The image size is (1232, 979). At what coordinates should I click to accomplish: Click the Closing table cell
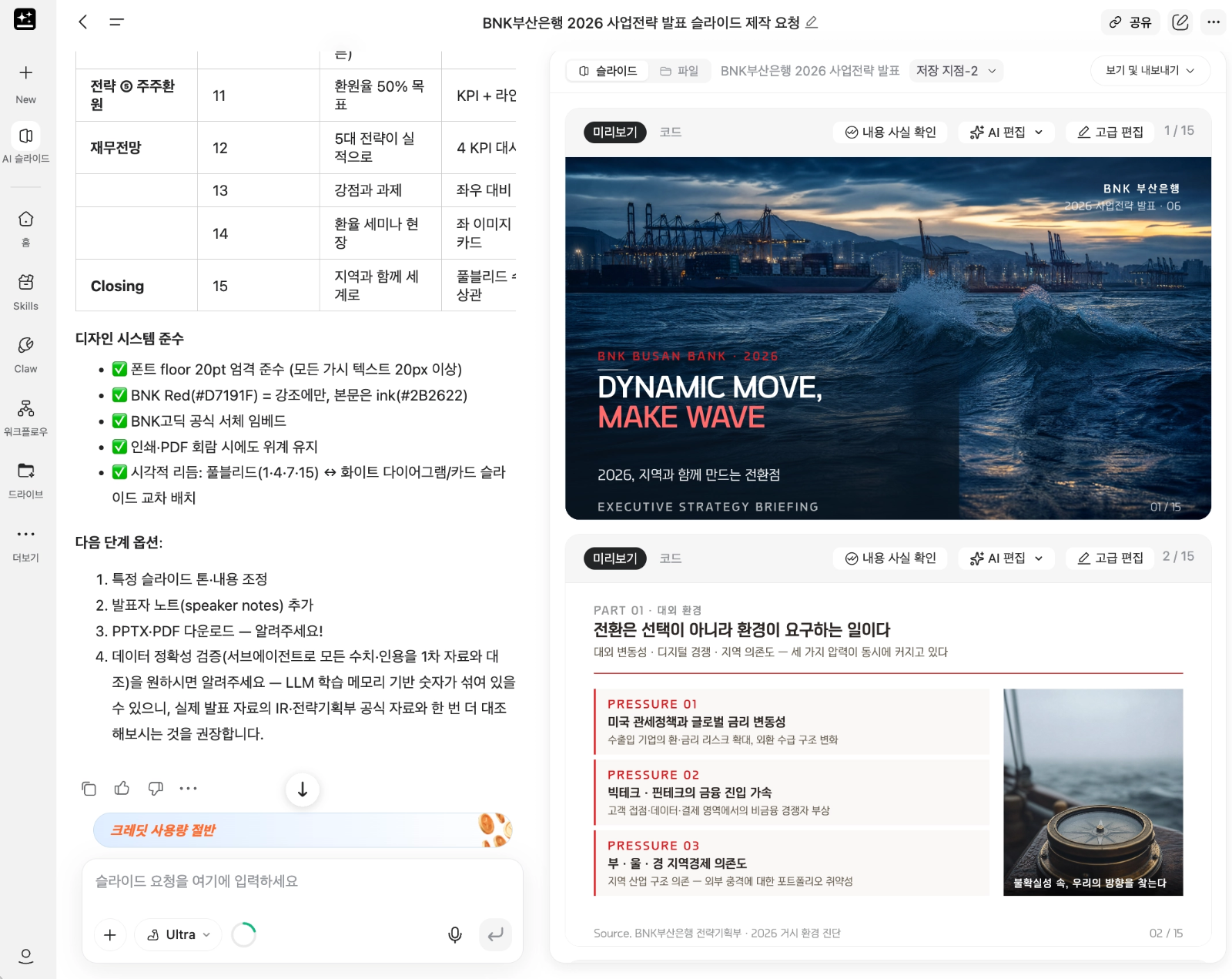click(x=136, y=286)
